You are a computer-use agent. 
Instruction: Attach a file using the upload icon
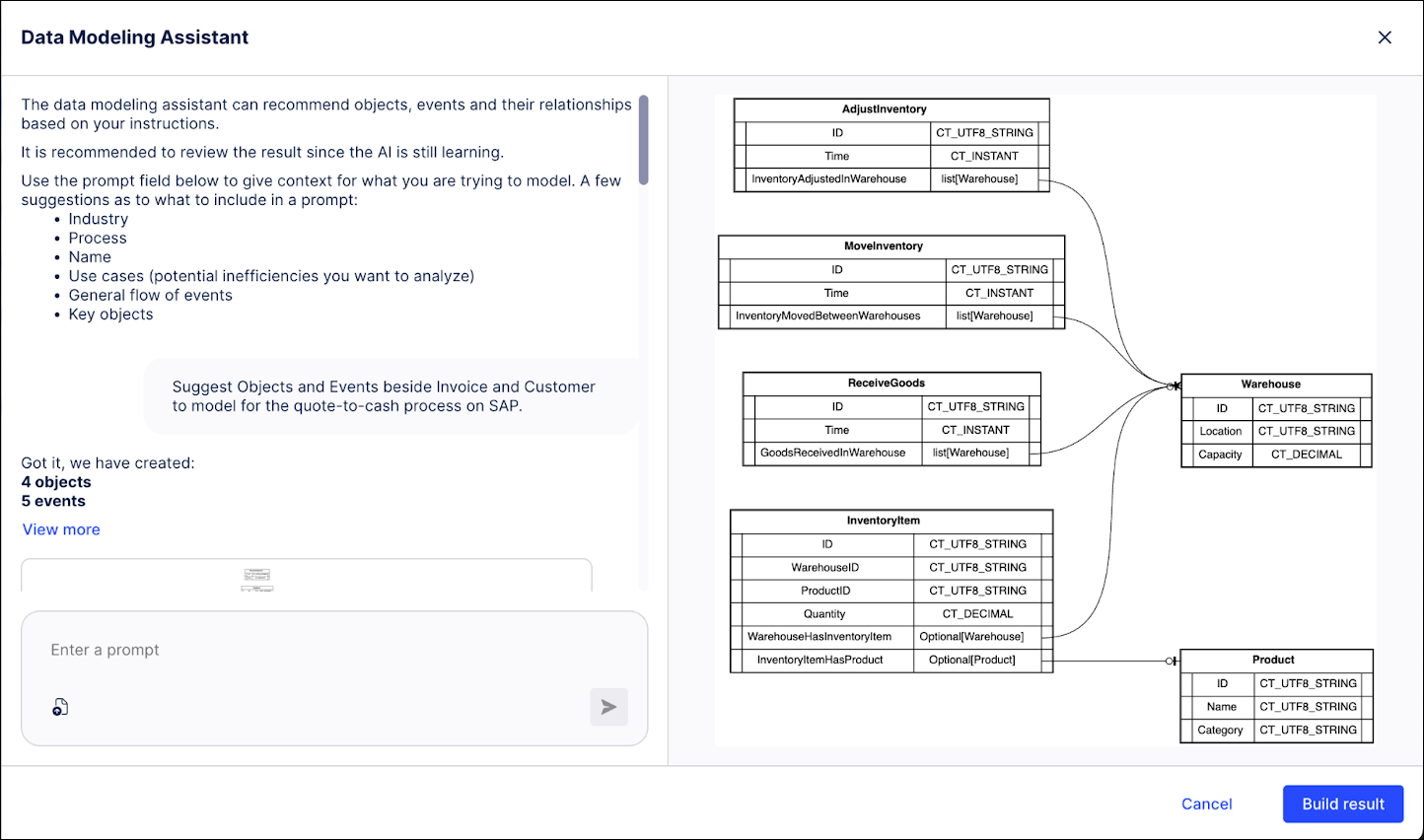[x=60, y=707]
